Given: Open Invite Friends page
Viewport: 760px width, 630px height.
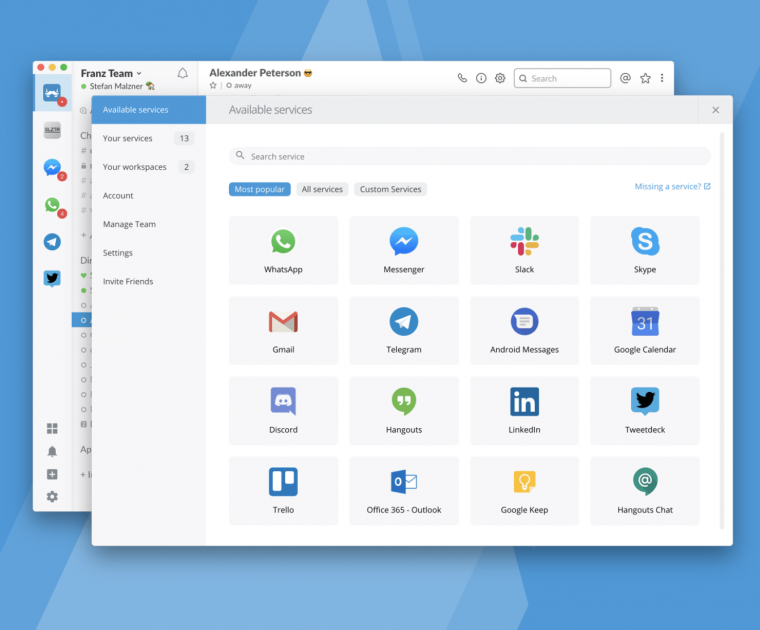Looking at the screenshot, I should click(x=149, y=282).
